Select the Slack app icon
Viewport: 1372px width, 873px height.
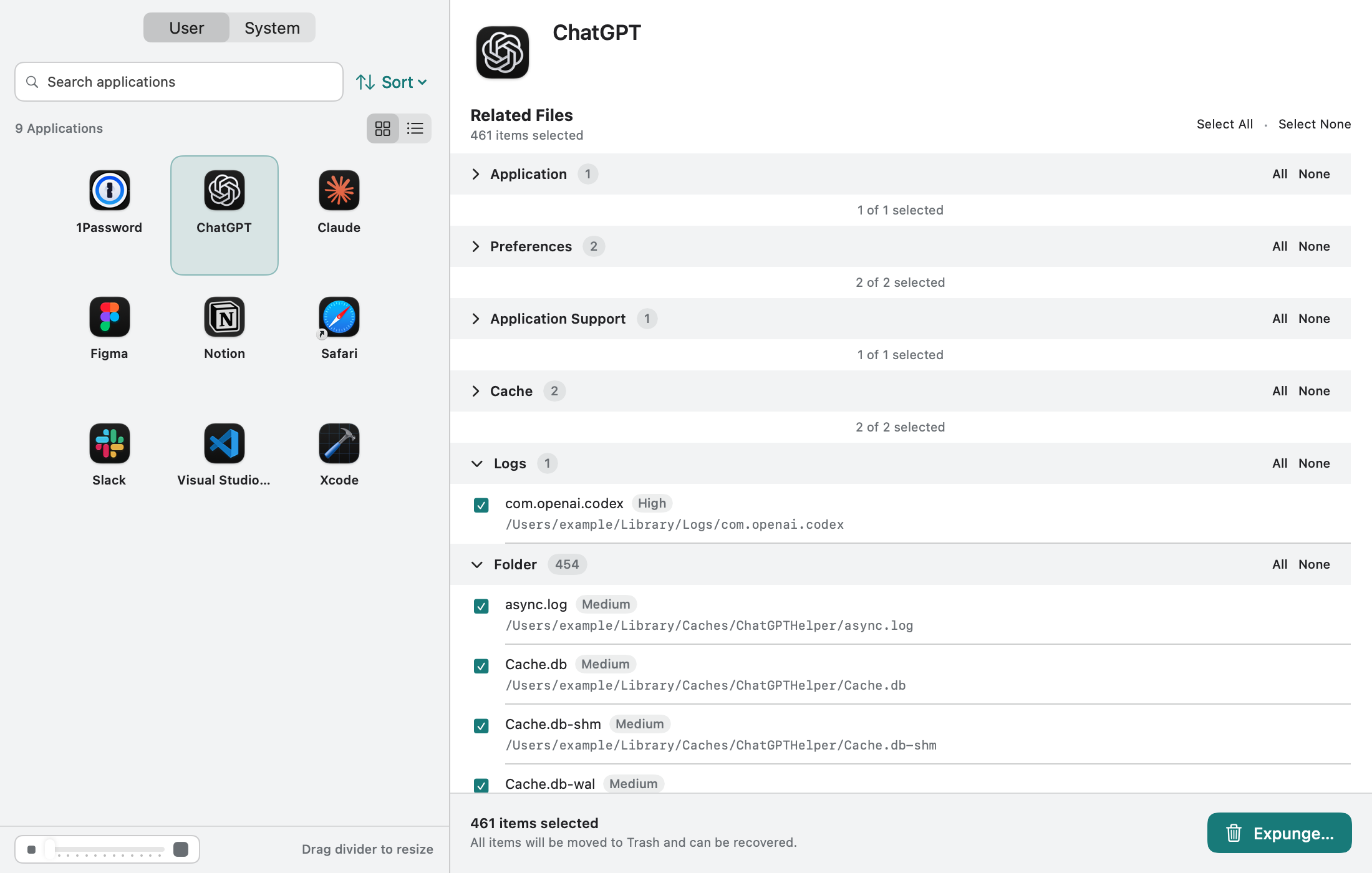[x=109, y=443]
